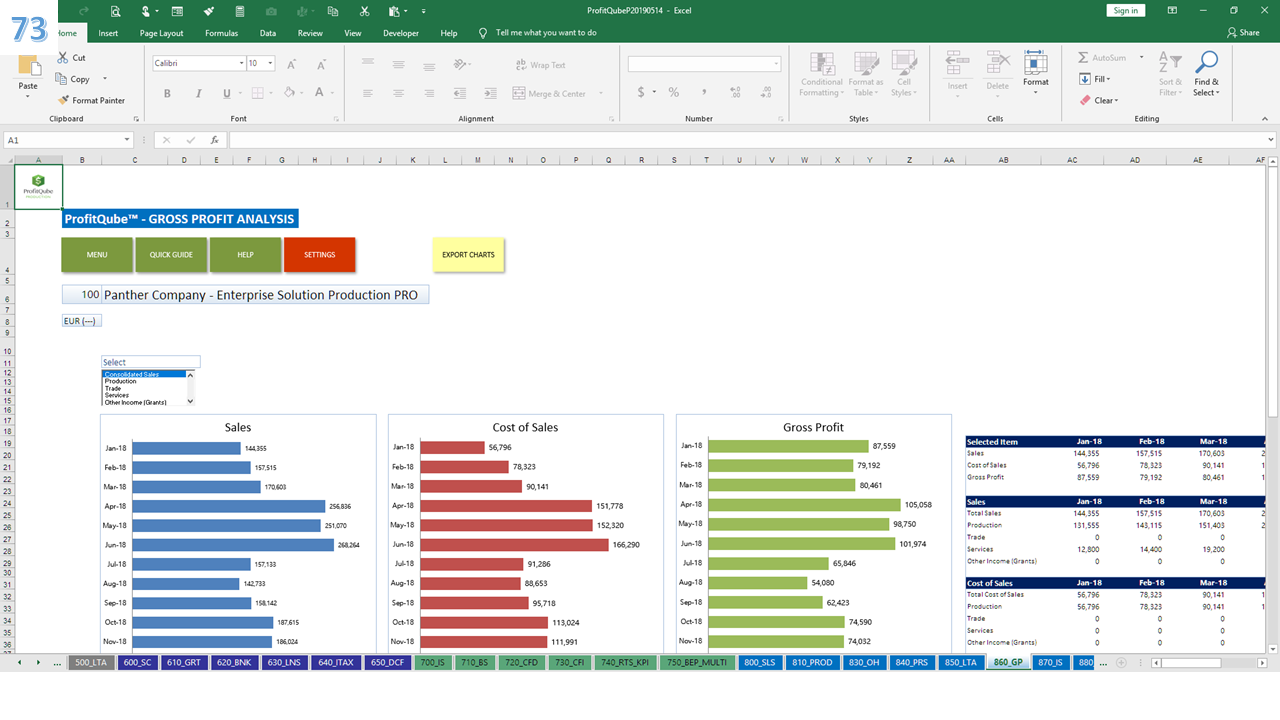Switch to the 600_SC sheet tab
Image resolution: width=1280 pixels, height=720 pixels.
[x=138, y=662]
